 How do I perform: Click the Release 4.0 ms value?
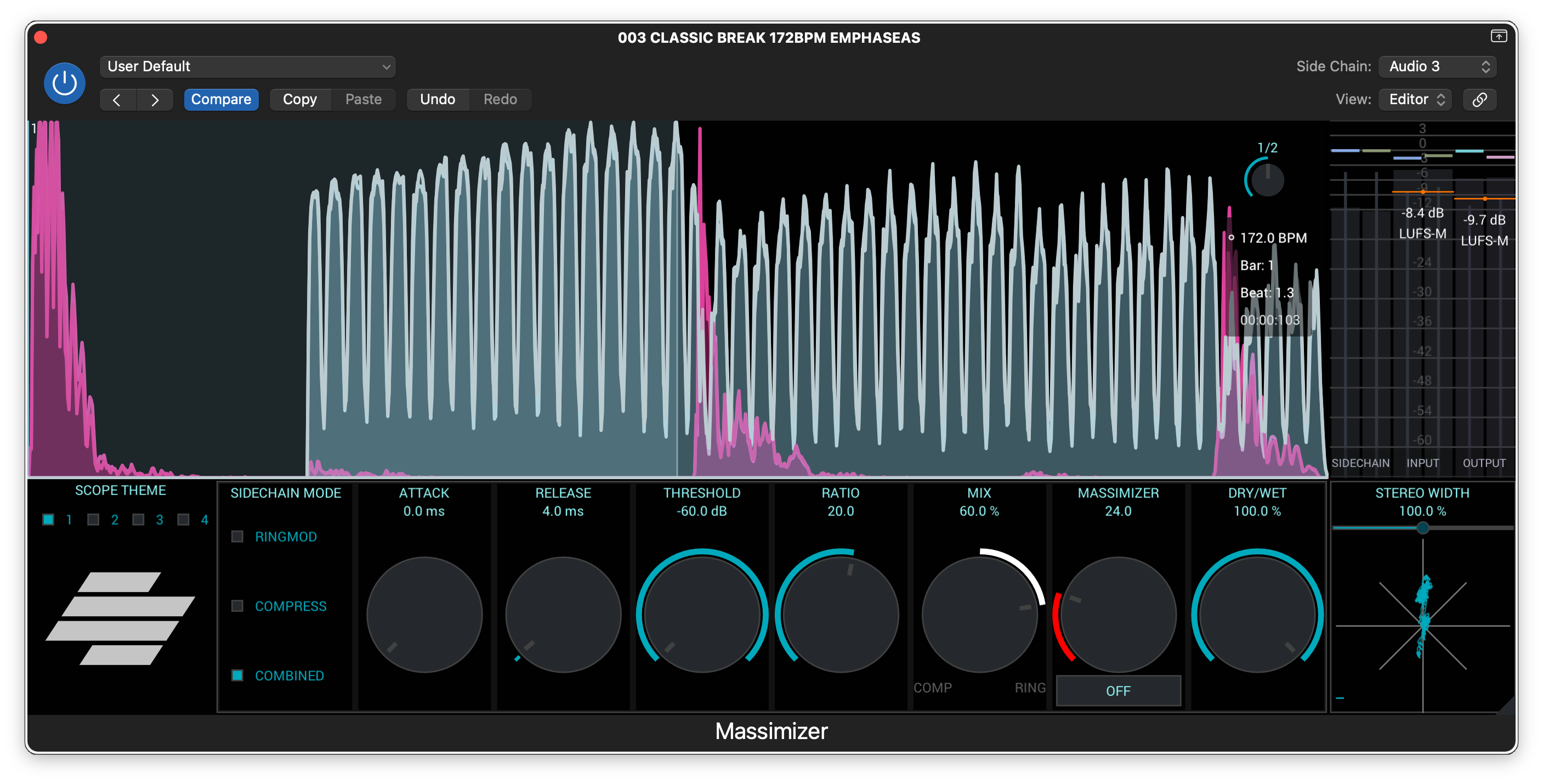pyautogui.click(x=563, y=511)
